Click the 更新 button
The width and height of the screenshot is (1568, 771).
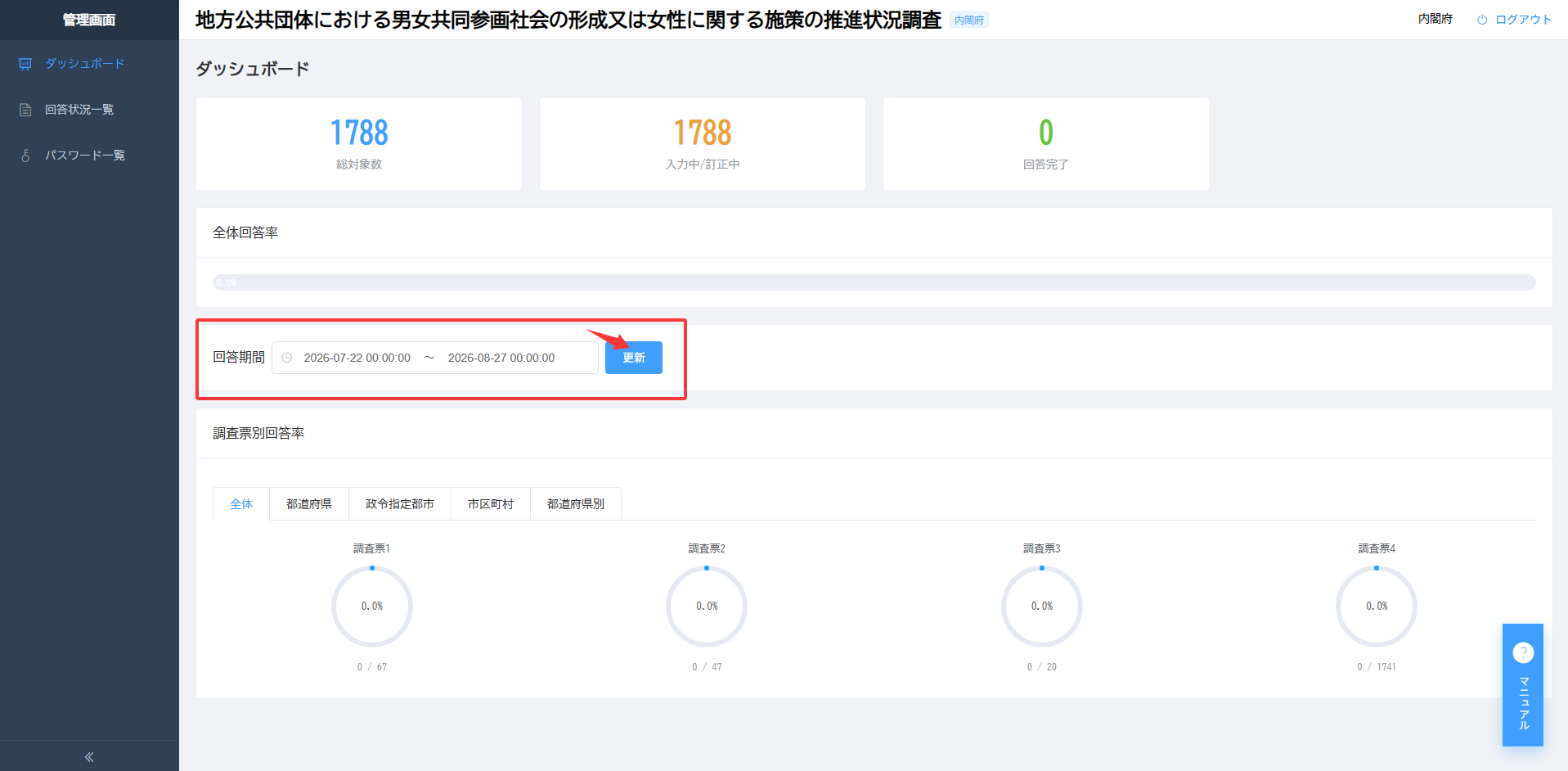(634, 358)
